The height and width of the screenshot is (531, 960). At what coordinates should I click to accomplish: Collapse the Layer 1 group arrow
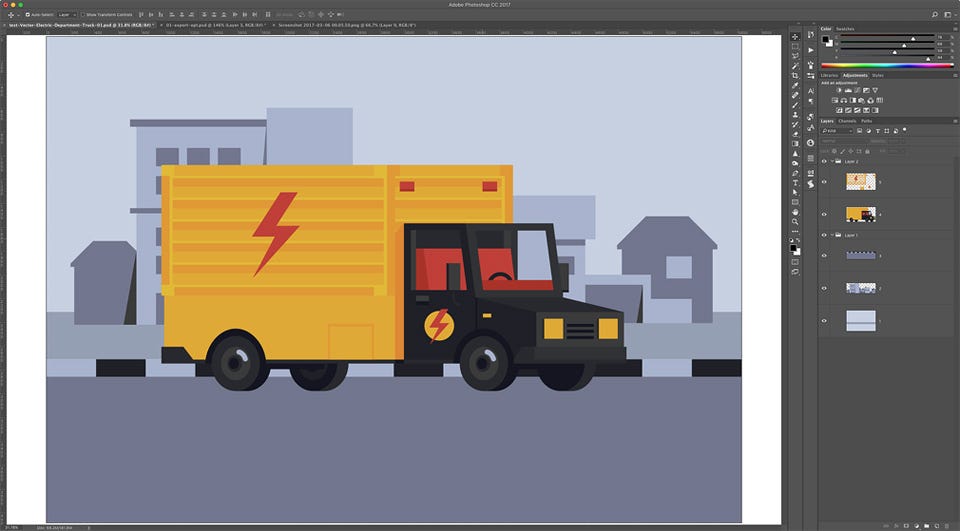coord(832,235)
